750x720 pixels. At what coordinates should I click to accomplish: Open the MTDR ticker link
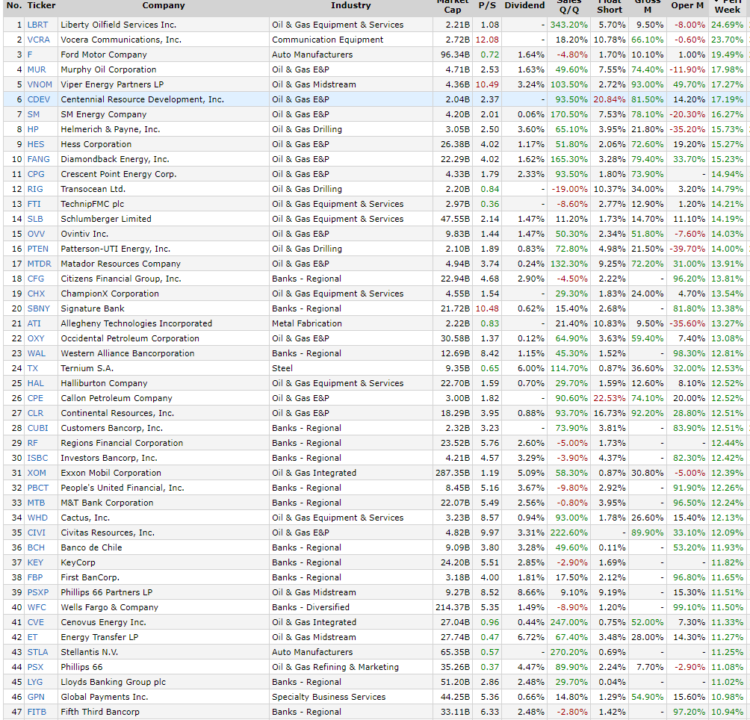[x=39, y=264]
